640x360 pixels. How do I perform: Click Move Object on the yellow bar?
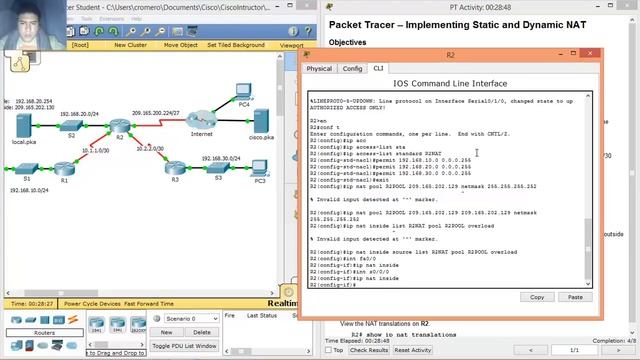point(180,45)
